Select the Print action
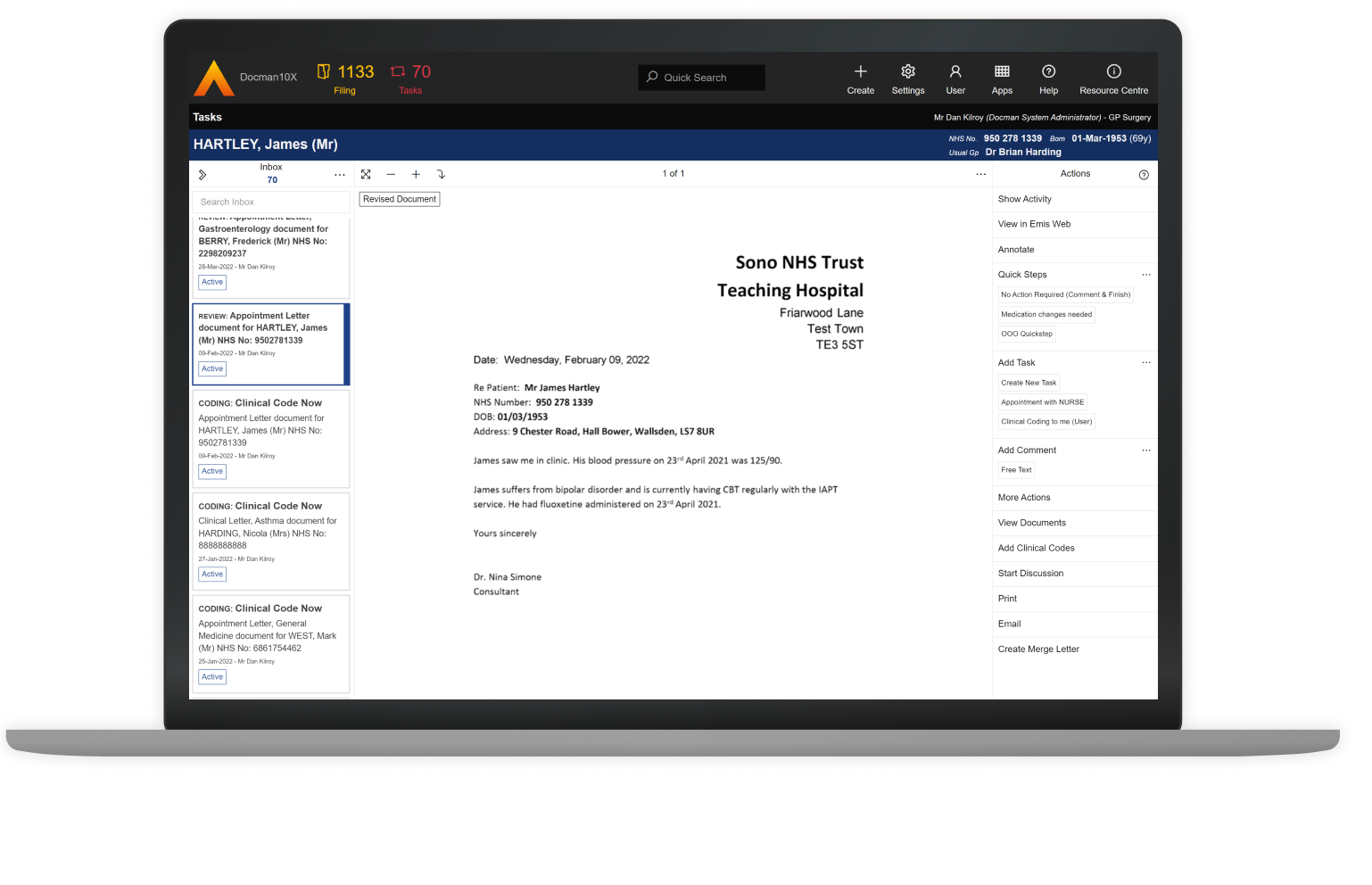Image resolution: width=1372 pixels, height=885 pixels. [1075, 599]
